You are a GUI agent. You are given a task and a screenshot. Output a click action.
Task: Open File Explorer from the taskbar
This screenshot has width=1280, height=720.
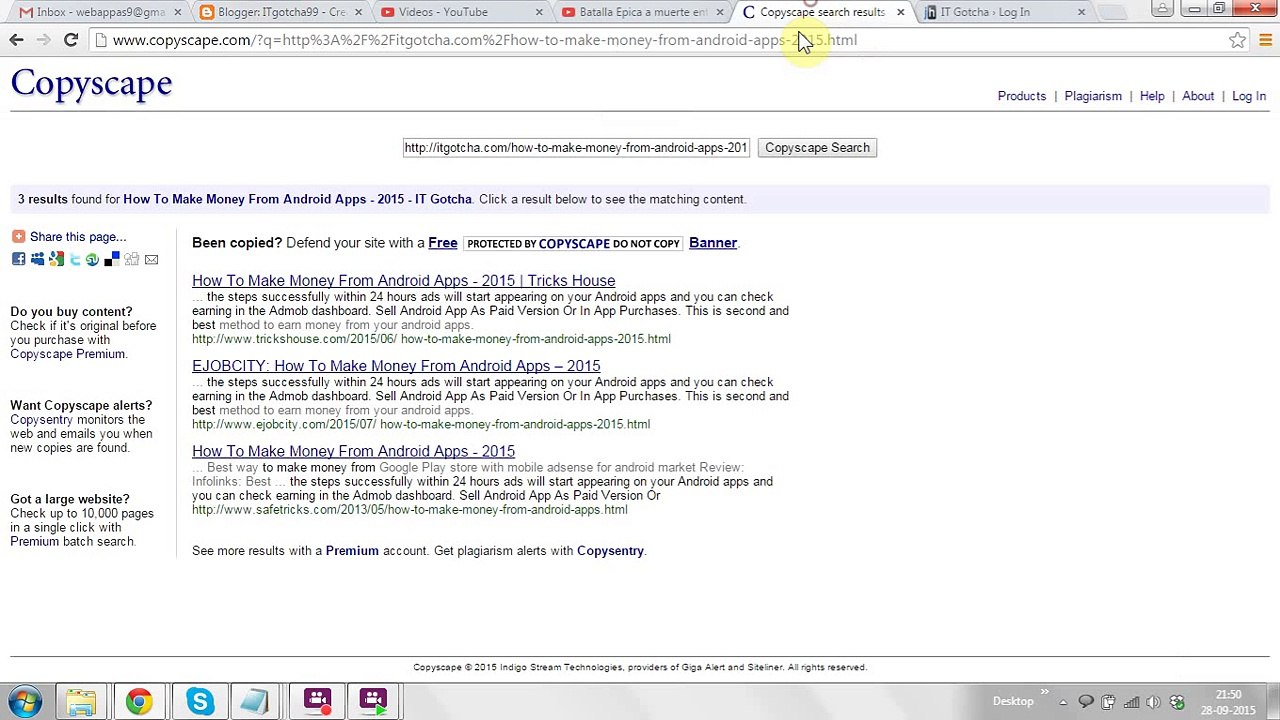coord(81,701)
